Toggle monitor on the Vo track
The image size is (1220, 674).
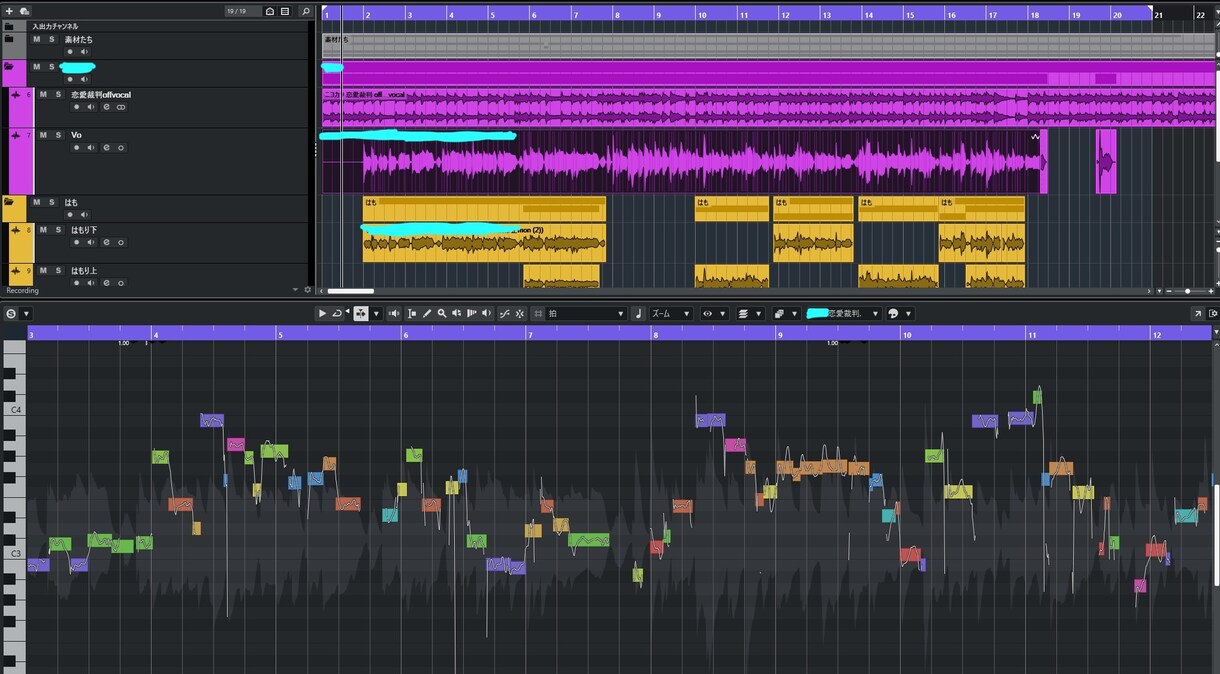pyautogui.click(x=91, y=148)
